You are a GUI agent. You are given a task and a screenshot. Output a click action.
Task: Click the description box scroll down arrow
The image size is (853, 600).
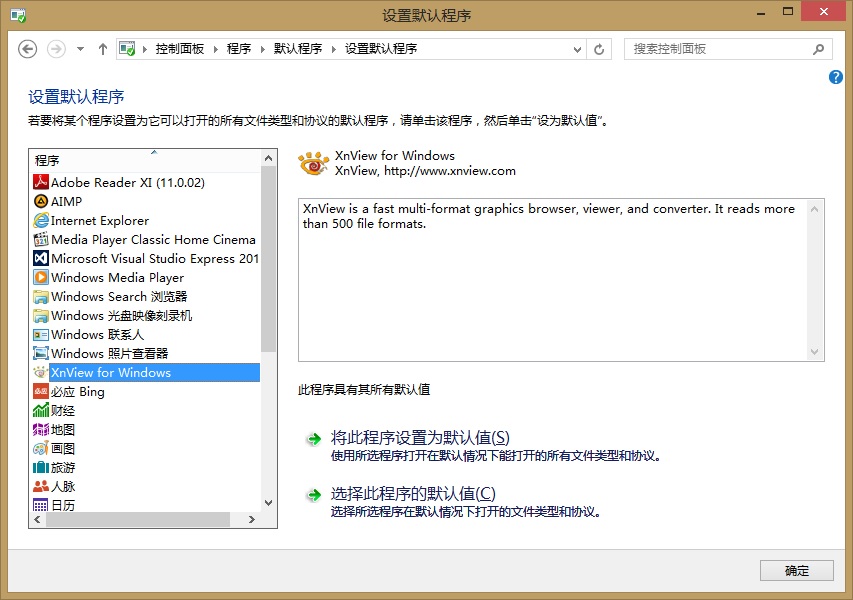tap(814, 351)
